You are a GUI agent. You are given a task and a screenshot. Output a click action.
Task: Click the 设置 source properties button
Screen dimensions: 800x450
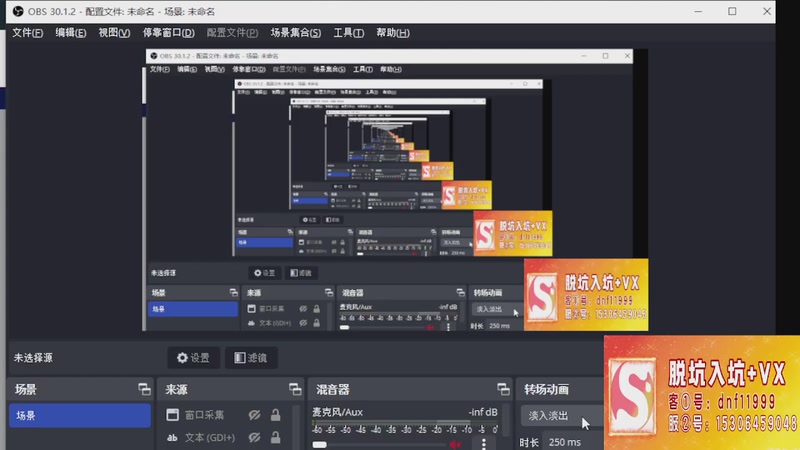click(193, 358)
